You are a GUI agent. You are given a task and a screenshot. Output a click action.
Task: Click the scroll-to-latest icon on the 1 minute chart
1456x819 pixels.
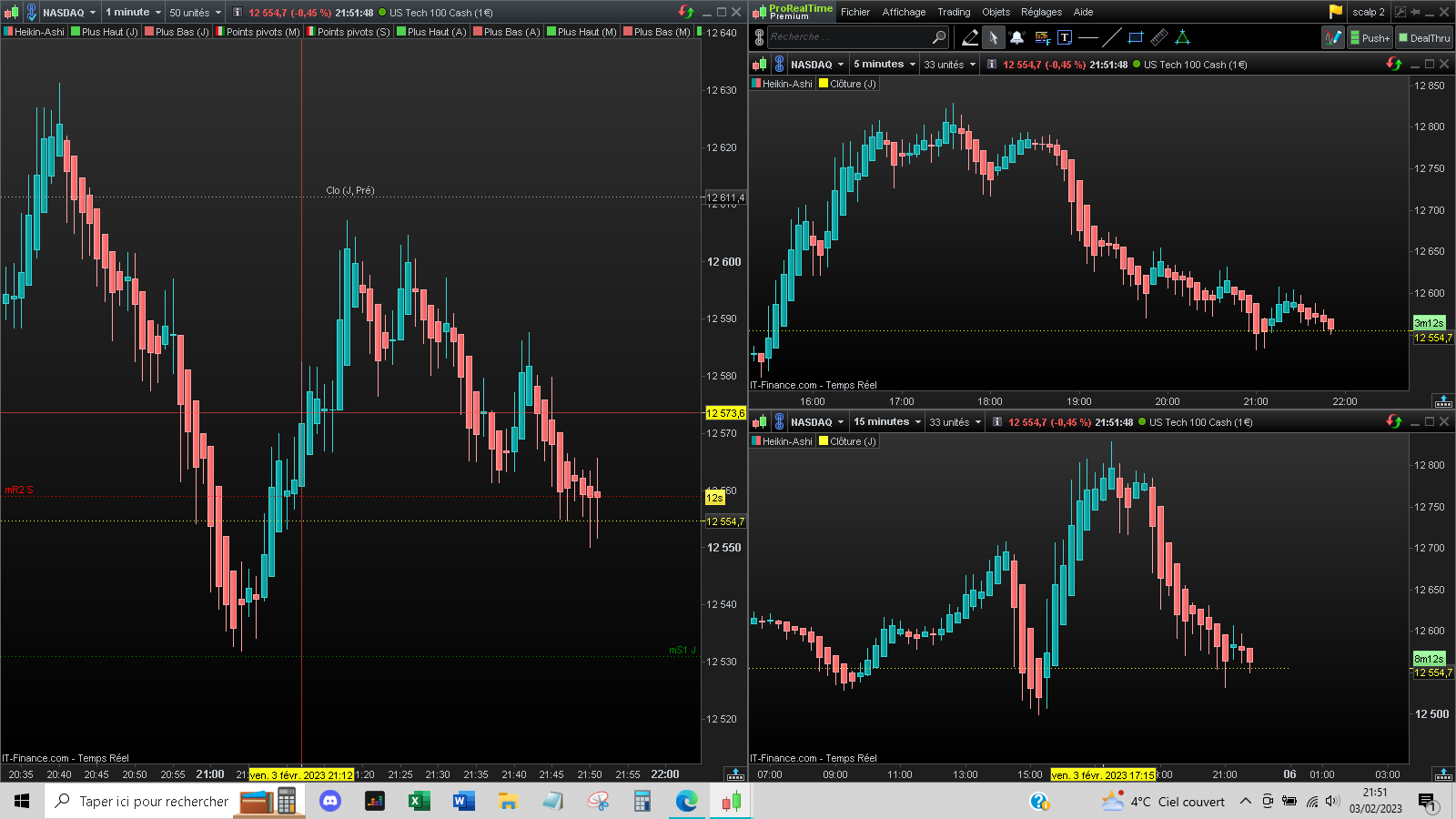pyautogui.click(x=735, y=774)
